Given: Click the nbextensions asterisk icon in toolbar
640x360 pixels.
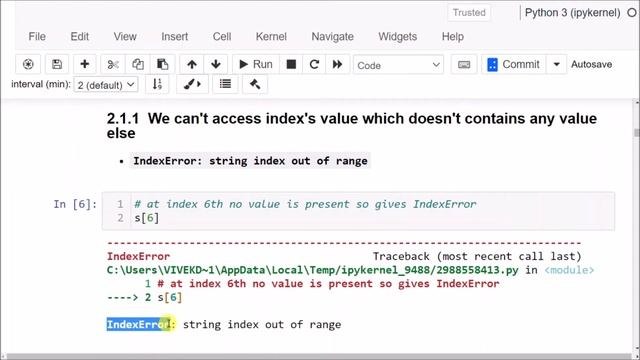Looking at the screenshot, I should (28, 64).
